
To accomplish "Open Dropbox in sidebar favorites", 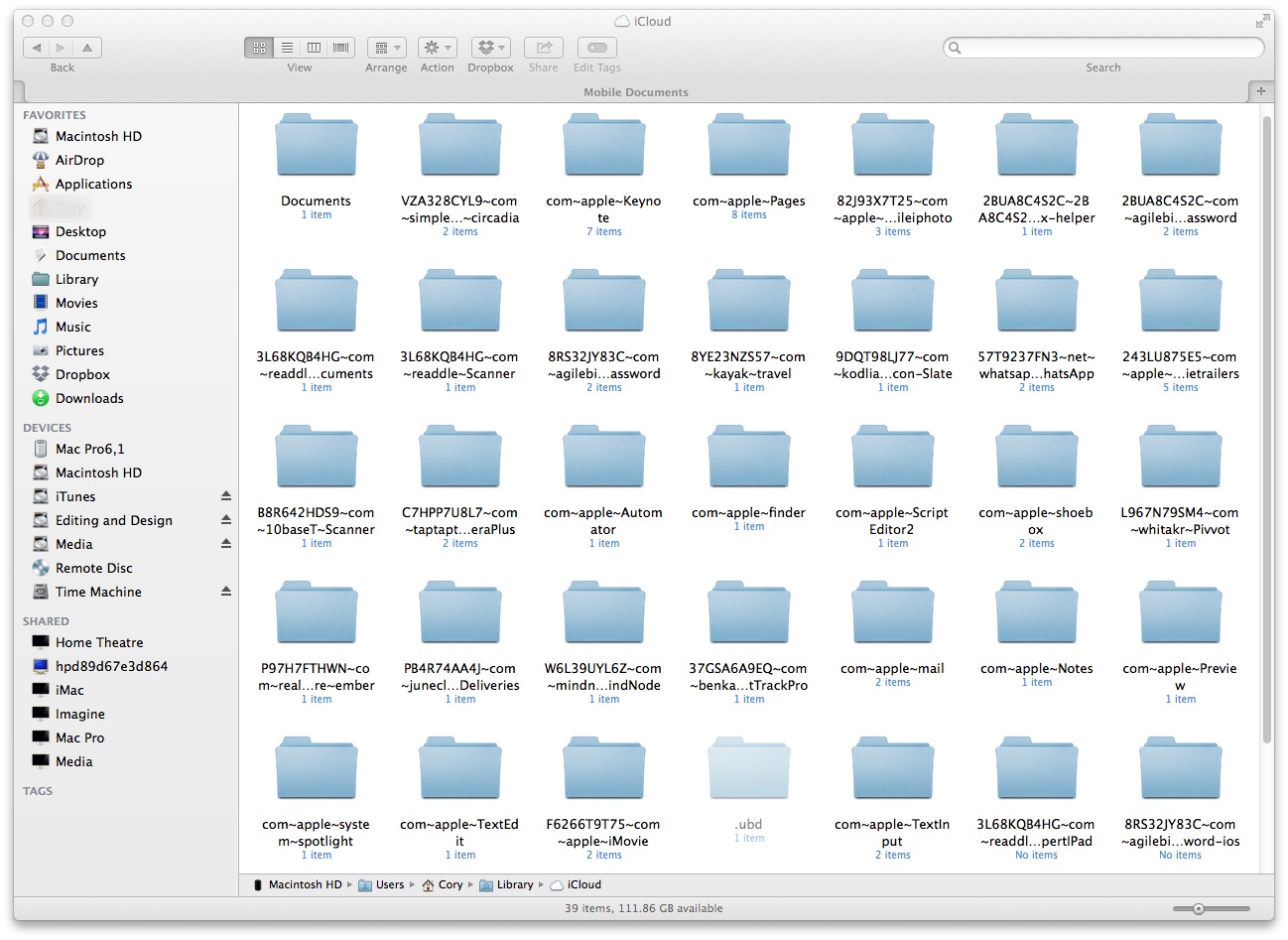I will [x=82, y=374].
